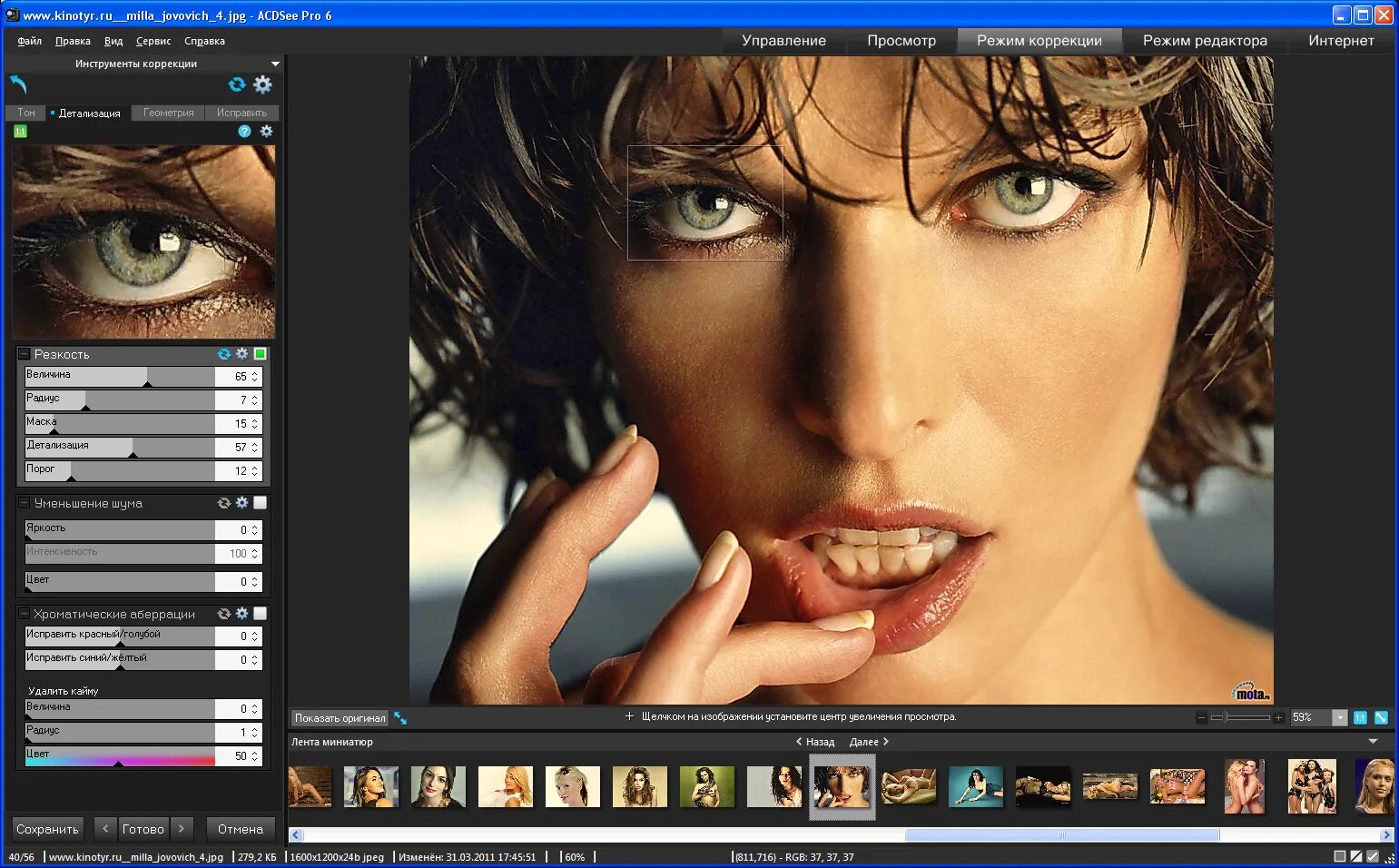Select the selected Milla Jovovich filmstrip thumbnail

coord(842,787)
